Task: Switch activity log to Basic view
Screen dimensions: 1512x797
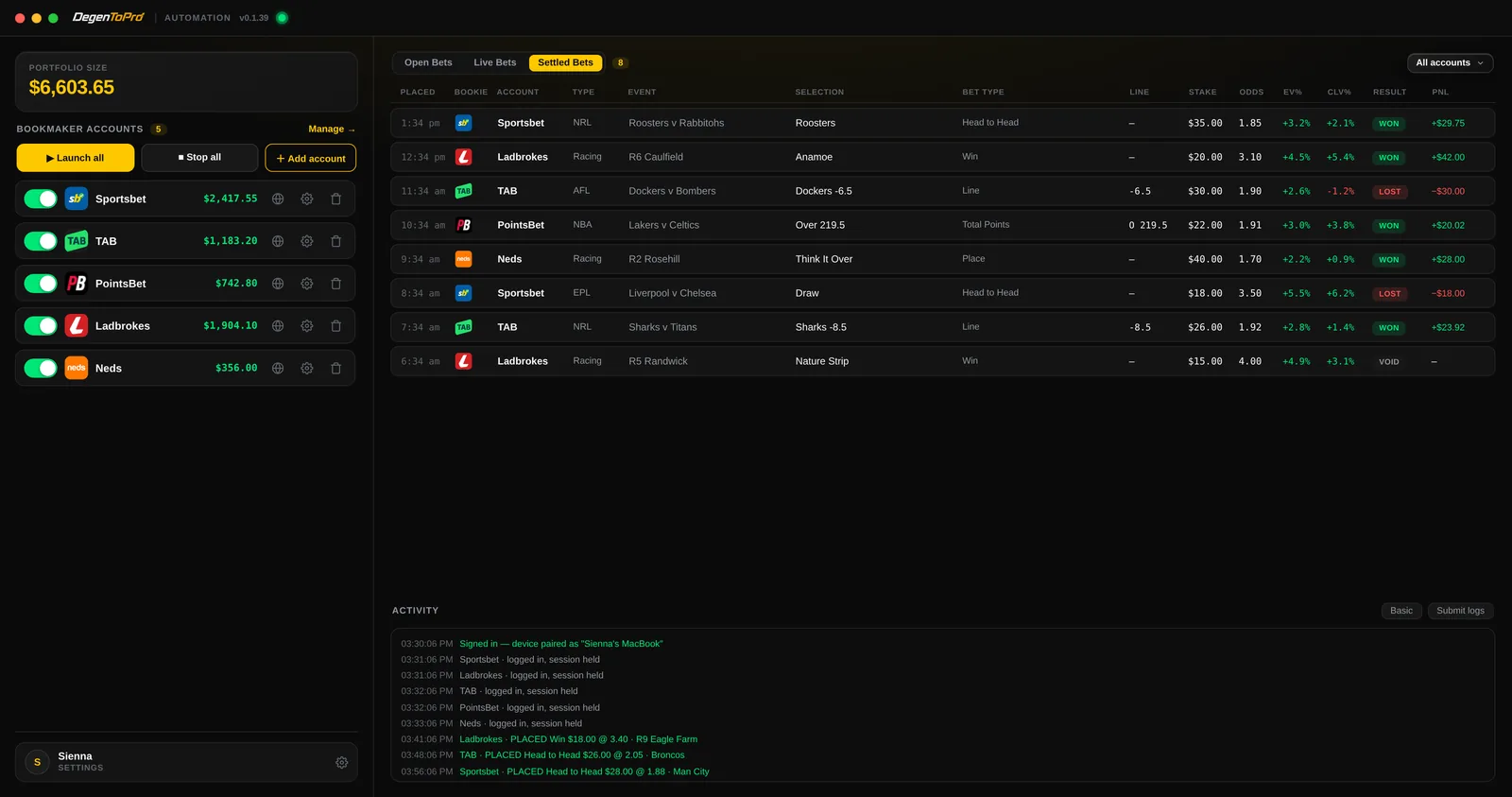Action: [1401, 611]
